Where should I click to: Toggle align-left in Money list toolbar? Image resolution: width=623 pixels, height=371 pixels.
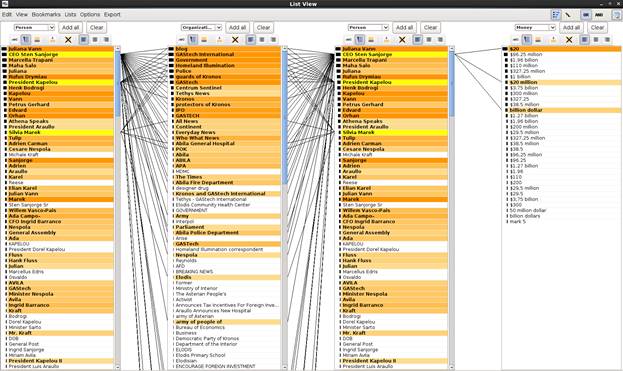[584, 39]
